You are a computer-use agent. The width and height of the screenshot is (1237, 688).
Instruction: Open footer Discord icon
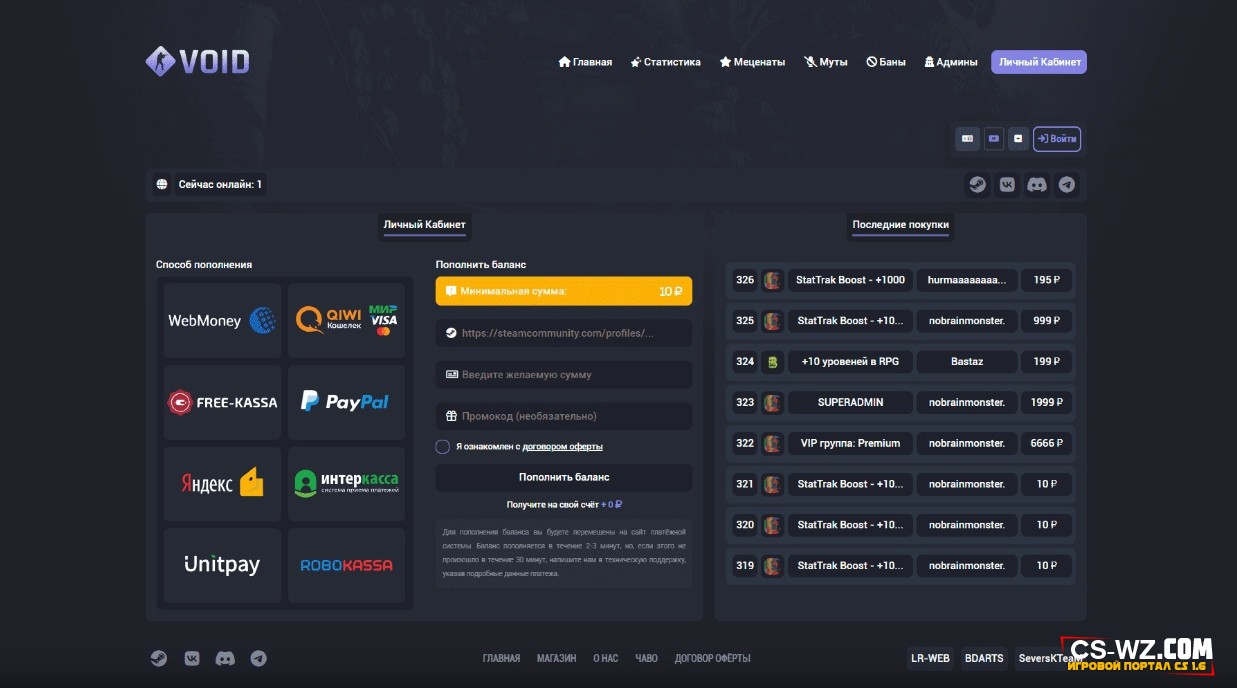(225, 659)
